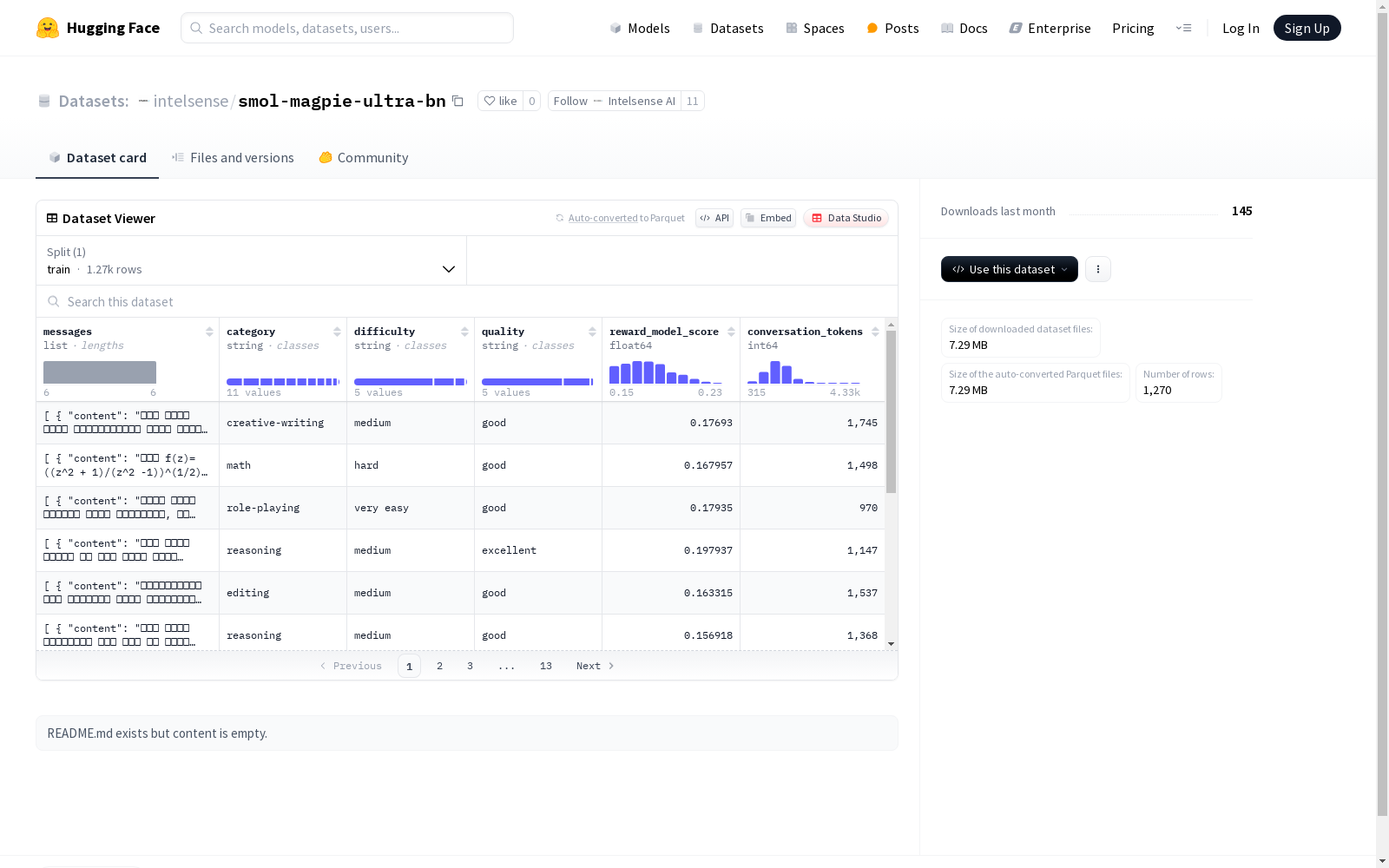
Task: Sort by the reward_model_score column arrows
Action: (x=731, y=332)
